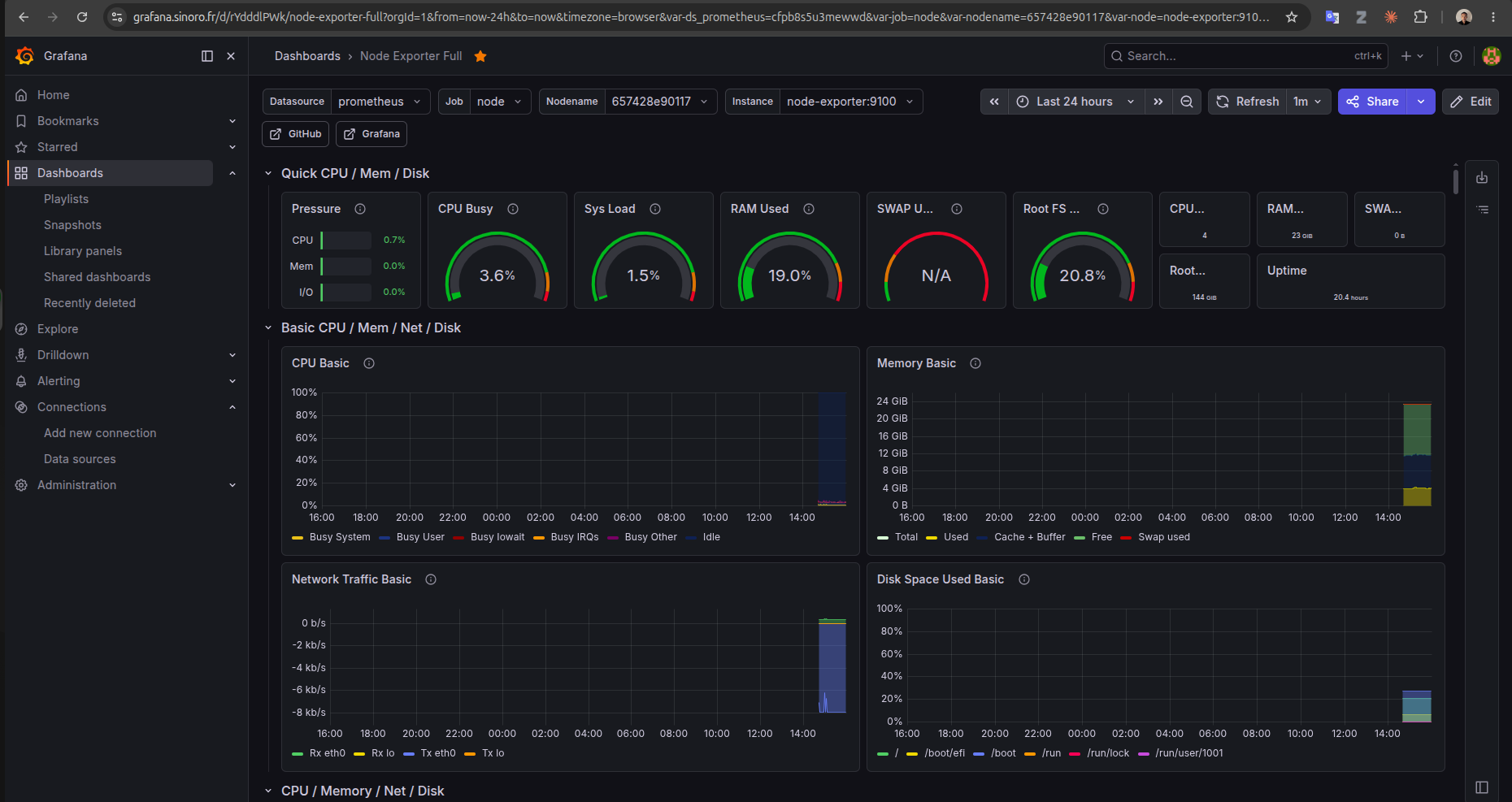Zoom out the time range
Image resolution: width=1512 pixels, height=802 pixels.
coord(1187,102)
